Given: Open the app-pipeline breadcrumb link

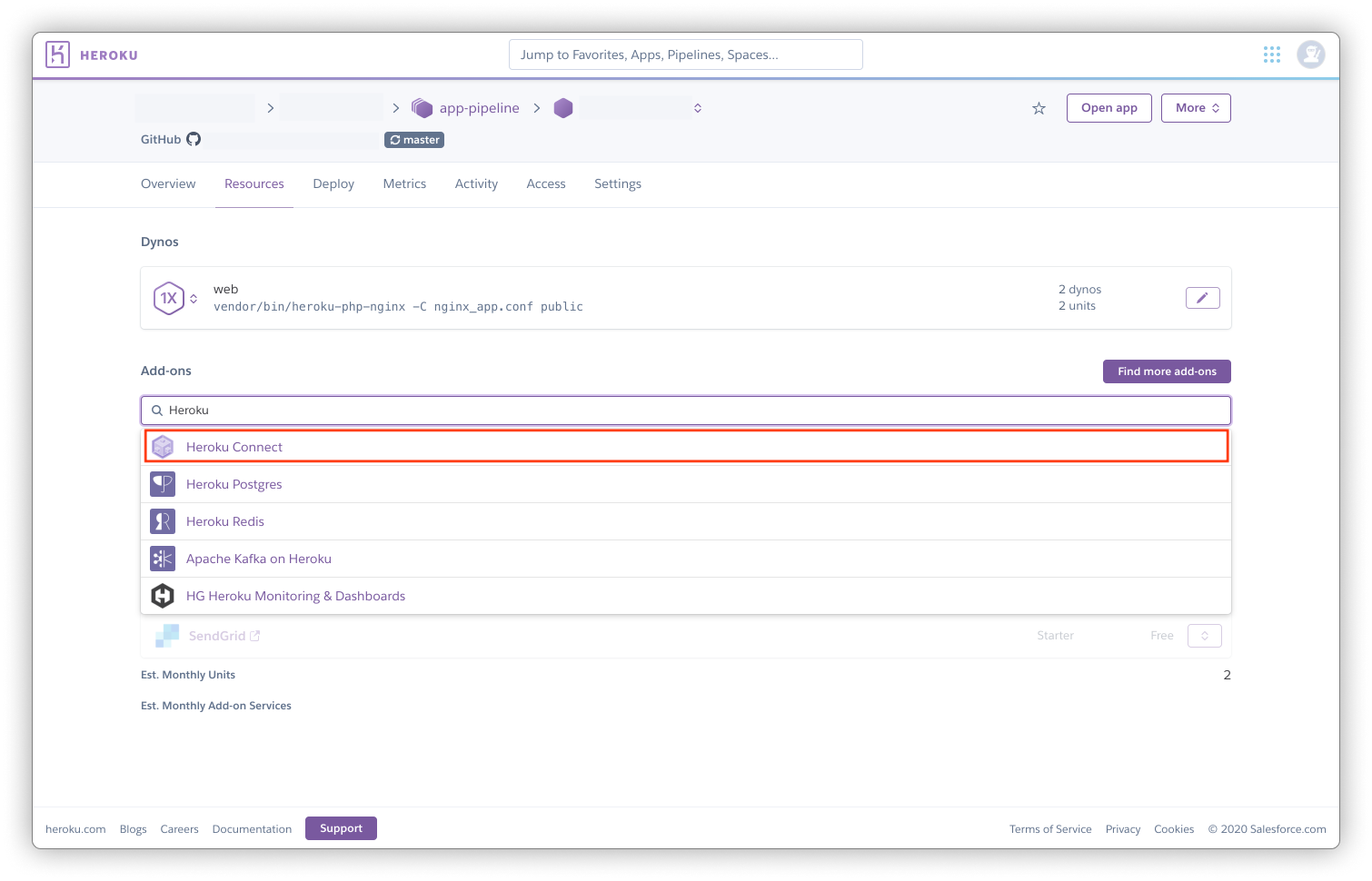Looking at the screenshot, I should point(480,108).
